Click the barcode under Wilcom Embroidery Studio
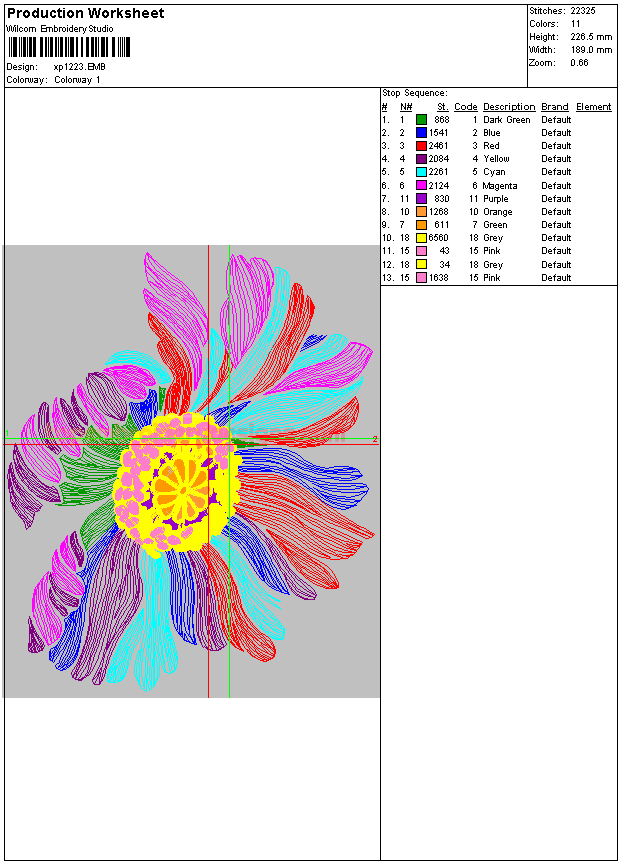This screenshot has height=861, width=620. click(69, 47)
